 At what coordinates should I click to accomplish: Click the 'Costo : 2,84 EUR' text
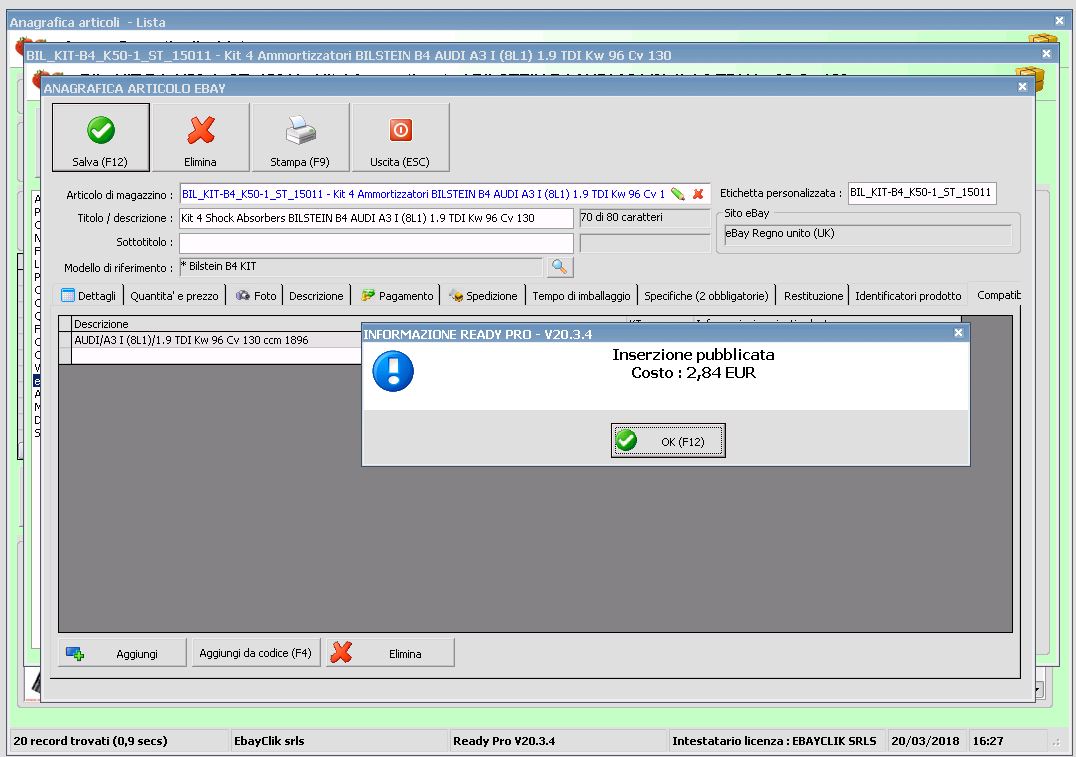point(693,373)
